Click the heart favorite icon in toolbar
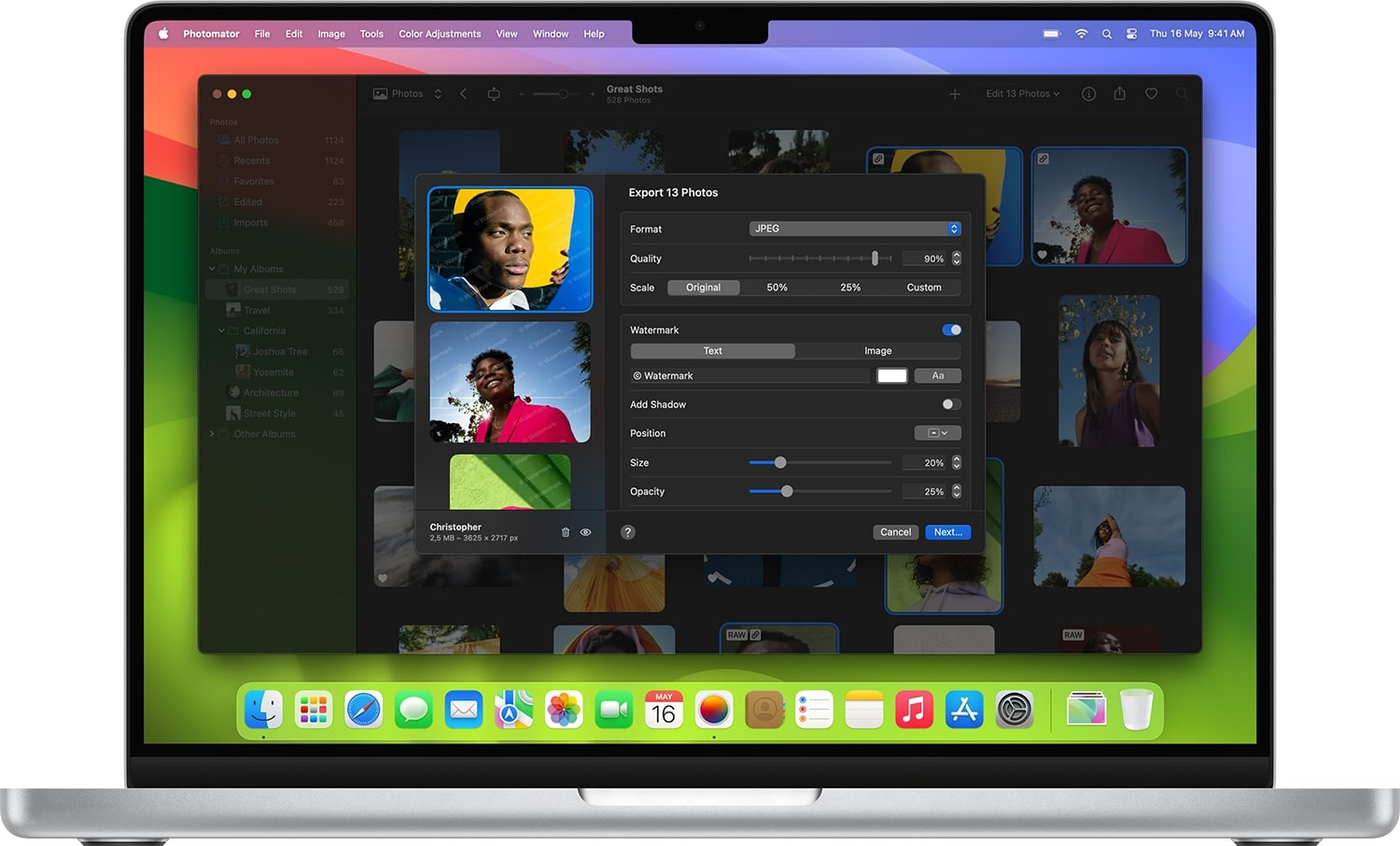The image size is (1400, 846). 1151,94
